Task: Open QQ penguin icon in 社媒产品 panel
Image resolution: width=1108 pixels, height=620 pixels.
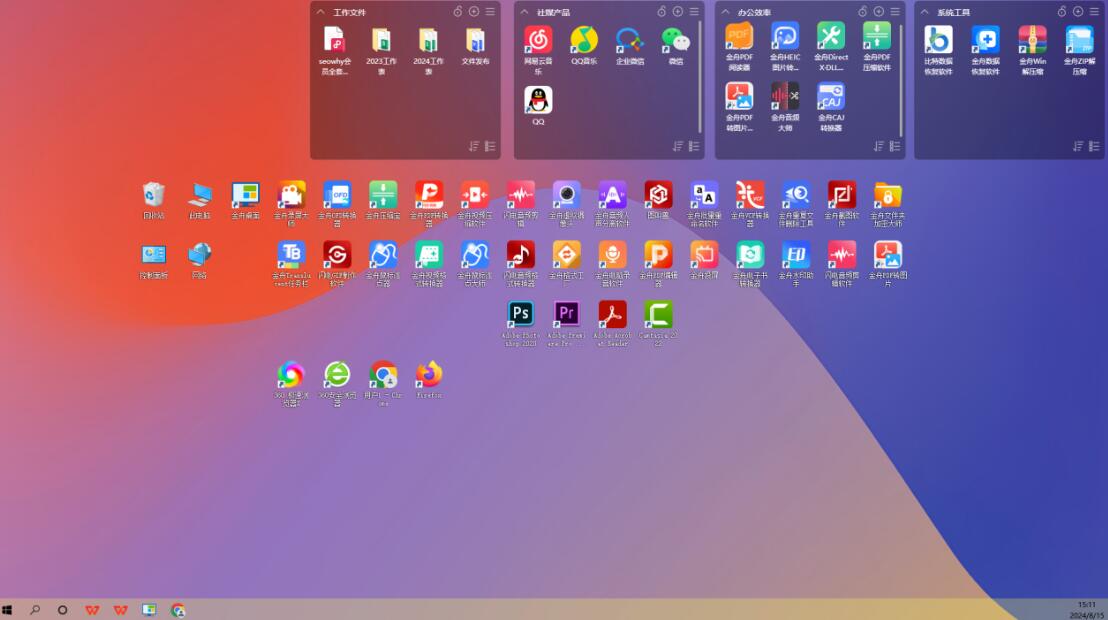Action: pos(538,101)
